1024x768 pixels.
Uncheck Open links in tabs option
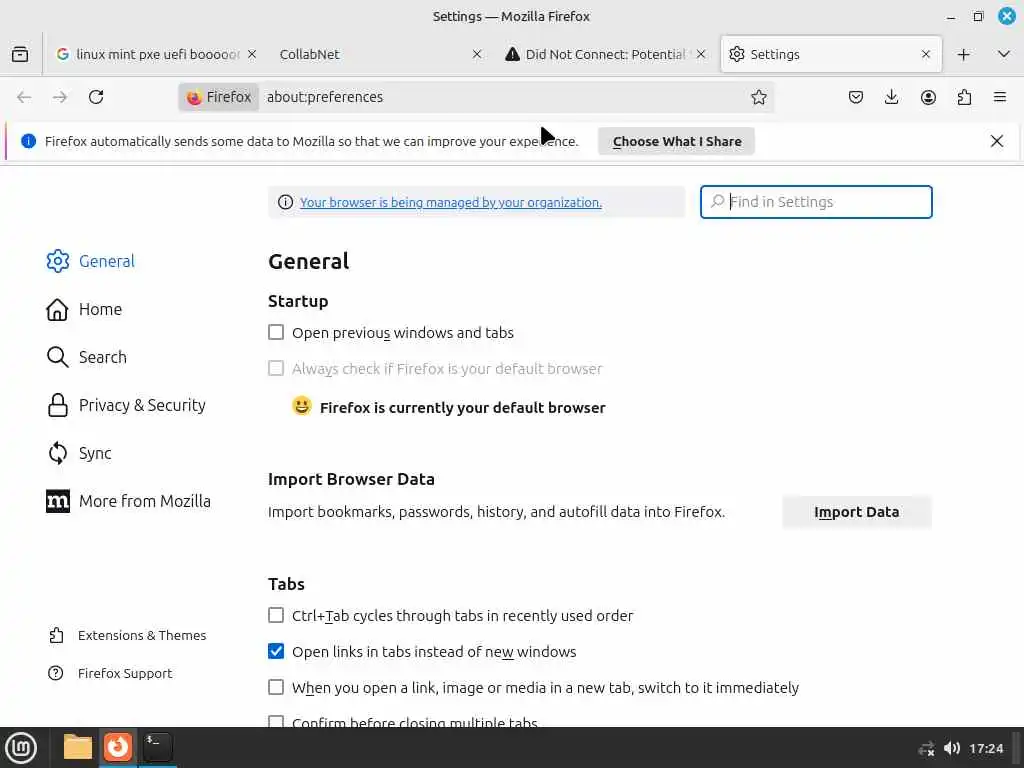tap(276, 651)
